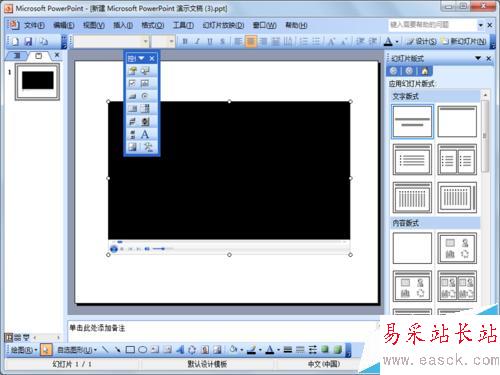Open 3-D Style on the Drawing toolbar
The height and width of the screenshot is (375, 500).
[337, 350]
